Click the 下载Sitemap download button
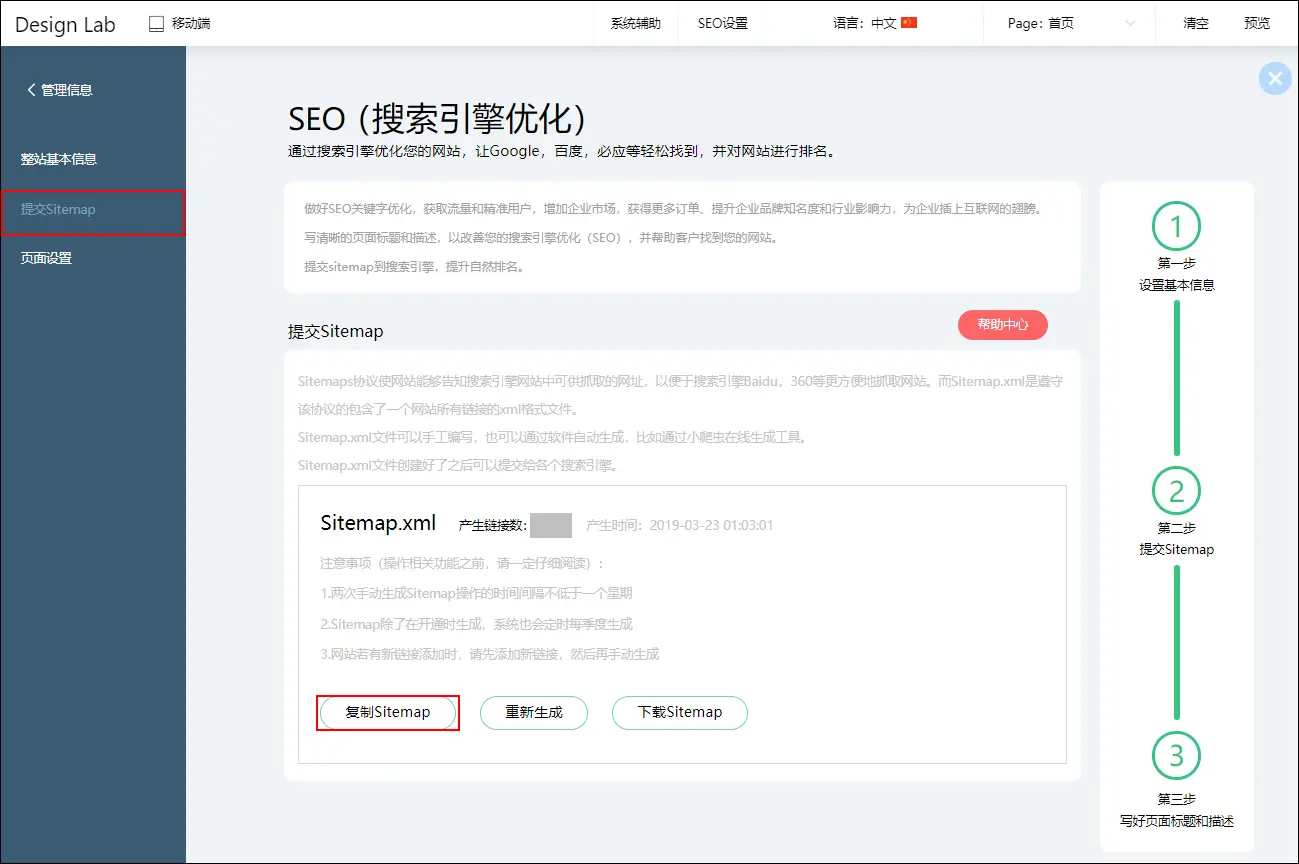Viewport: 1299px width, 864px height. tap(680, 712)
